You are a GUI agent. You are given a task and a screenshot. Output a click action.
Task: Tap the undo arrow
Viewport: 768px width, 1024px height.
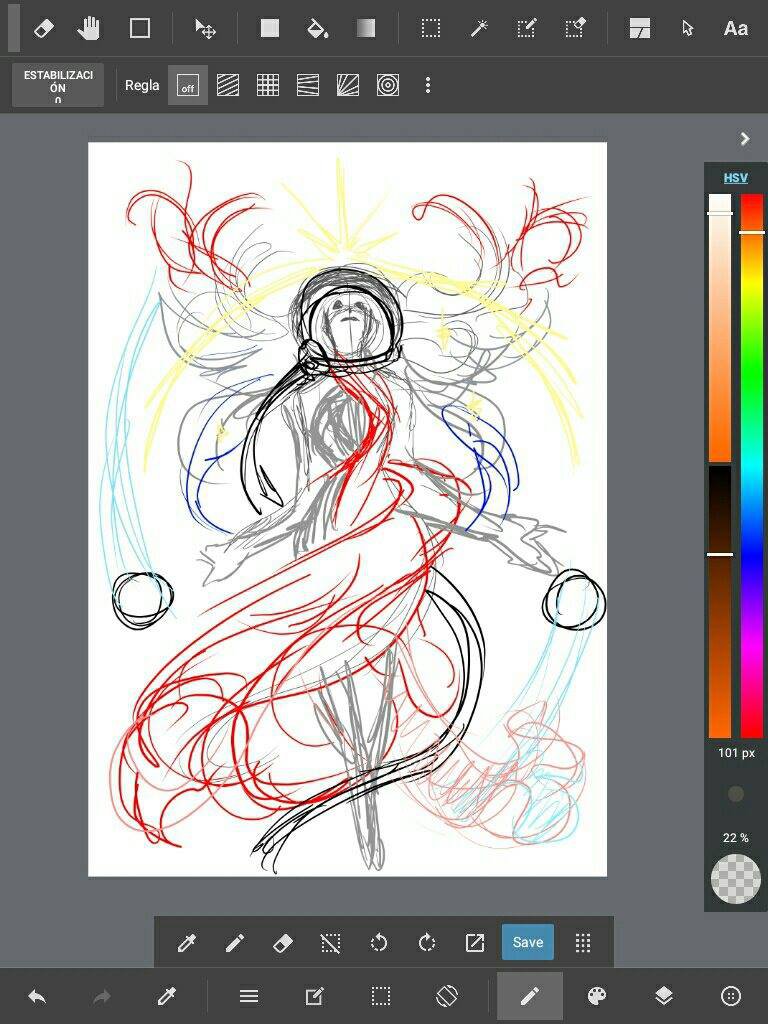(x=37, y=996)
